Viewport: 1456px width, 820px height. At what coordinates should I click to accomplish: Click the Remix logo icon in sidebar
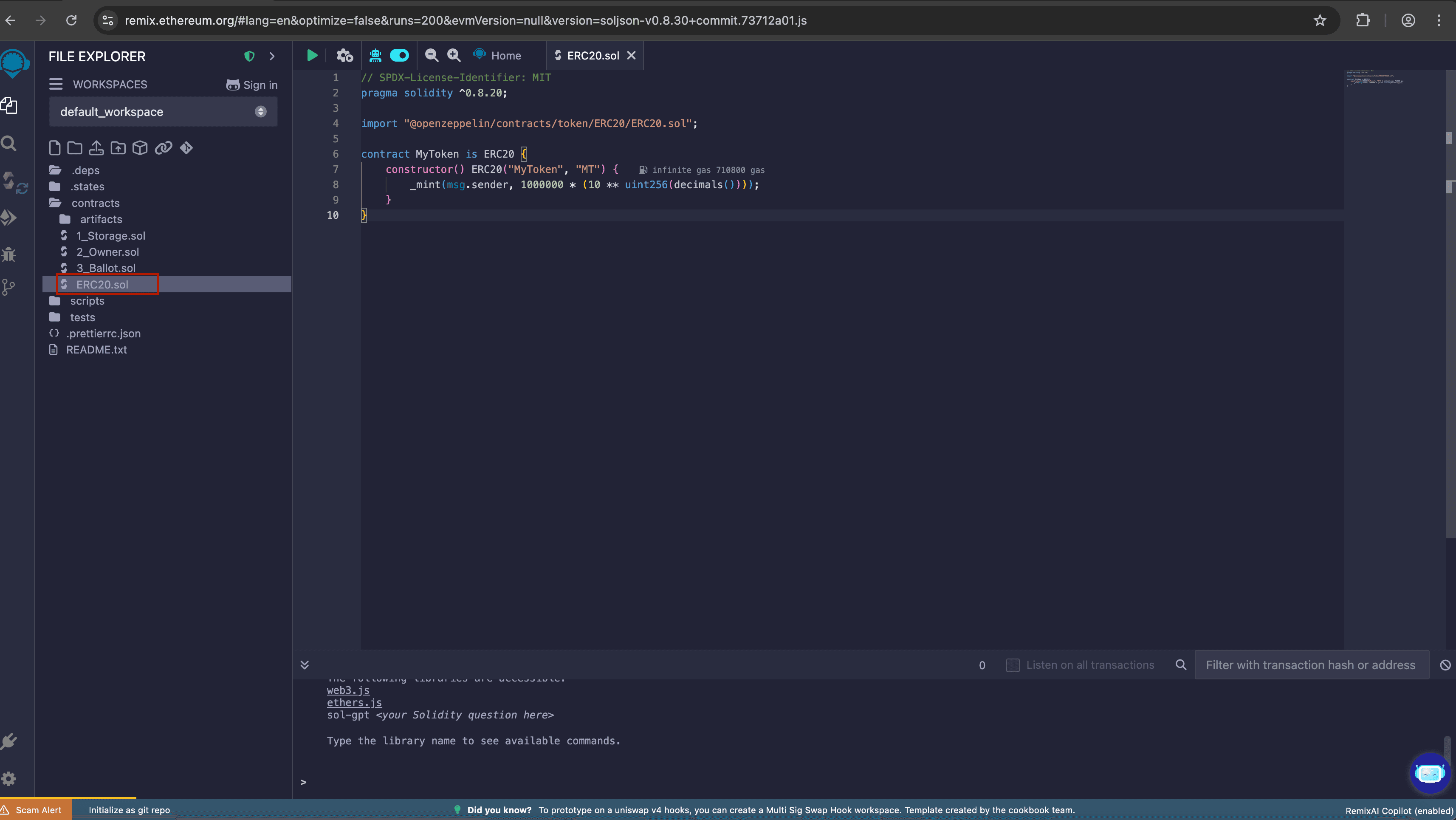(14, 63)
